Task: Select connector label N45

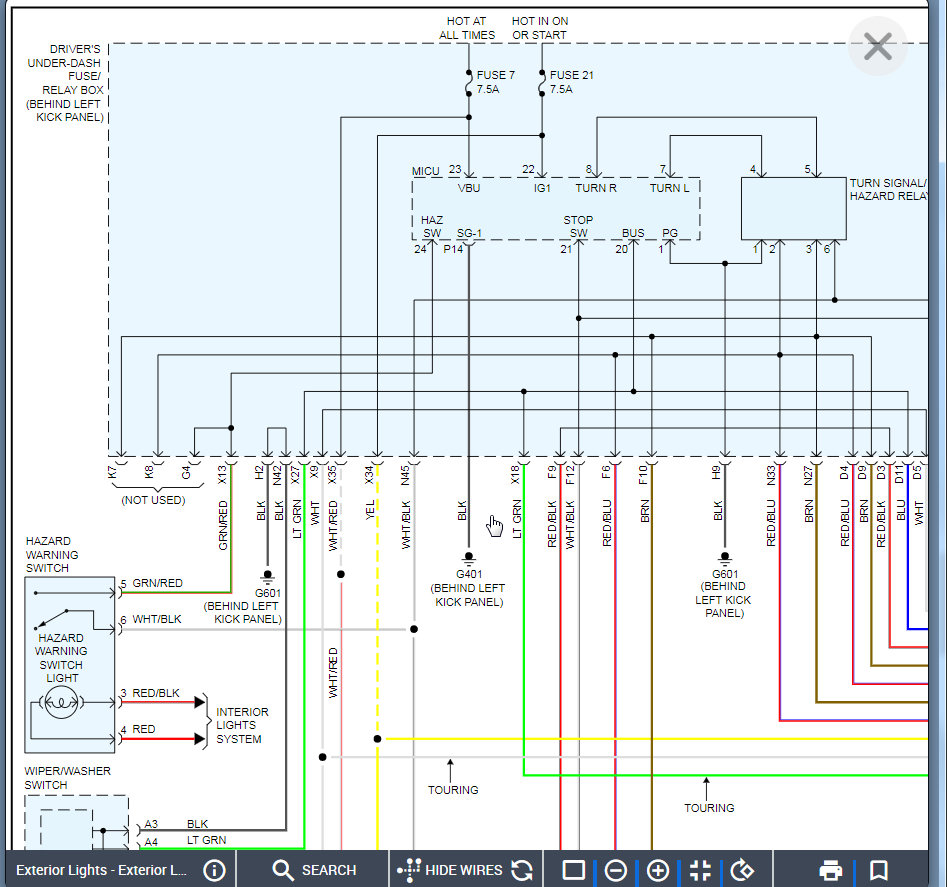Action: pos(405,475)
